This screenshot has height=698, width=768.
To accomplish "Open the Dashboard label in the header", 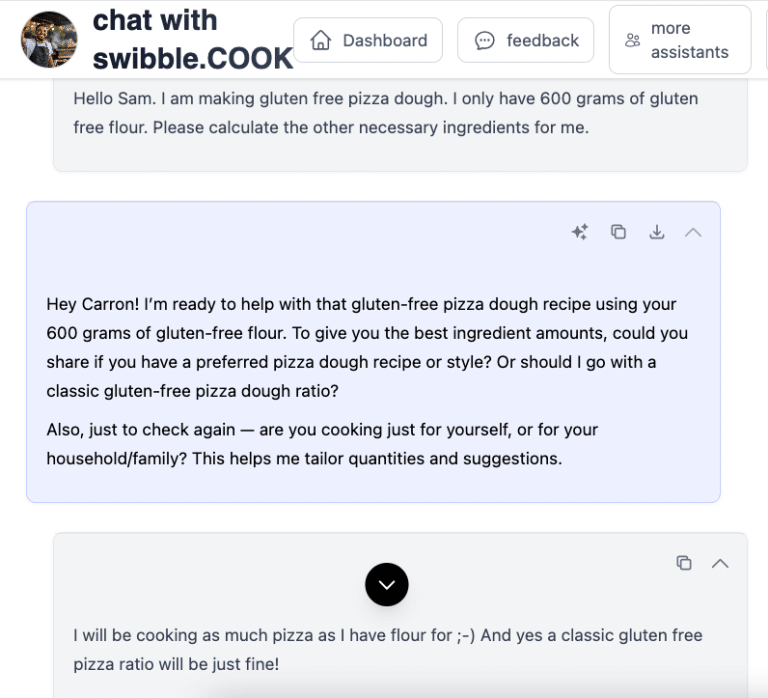I will (384, 40).
